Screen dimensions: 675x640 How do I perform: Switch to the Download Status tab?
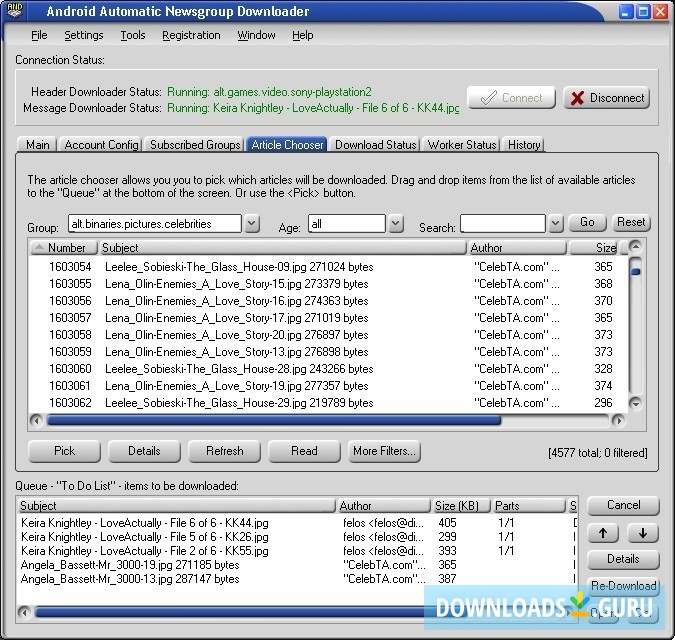coord(375,145)
